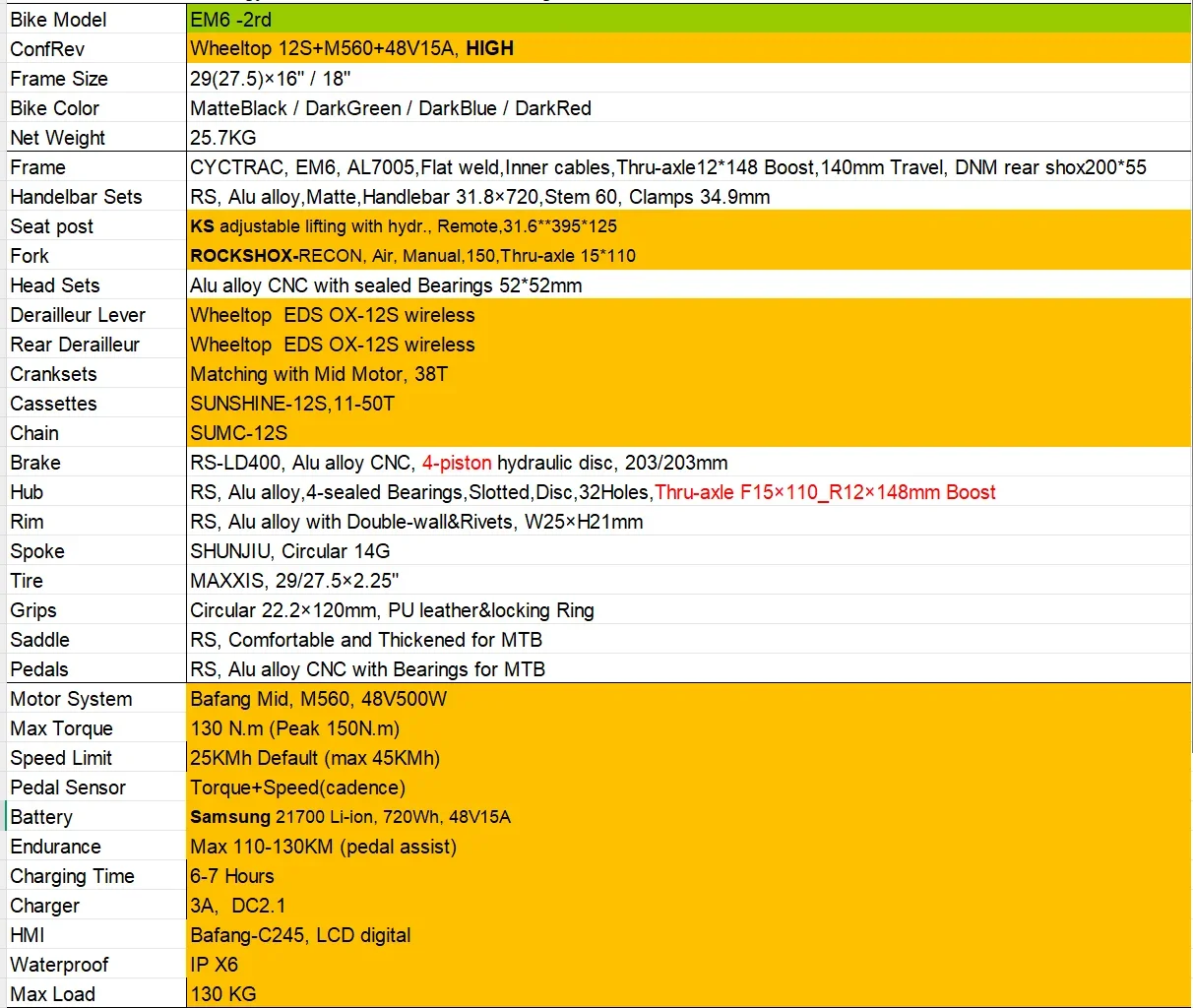Click '25KMh Default (max 45KMh)' cell
The height and width of the screenshot is (1008, 1193).
click(689, 758)
